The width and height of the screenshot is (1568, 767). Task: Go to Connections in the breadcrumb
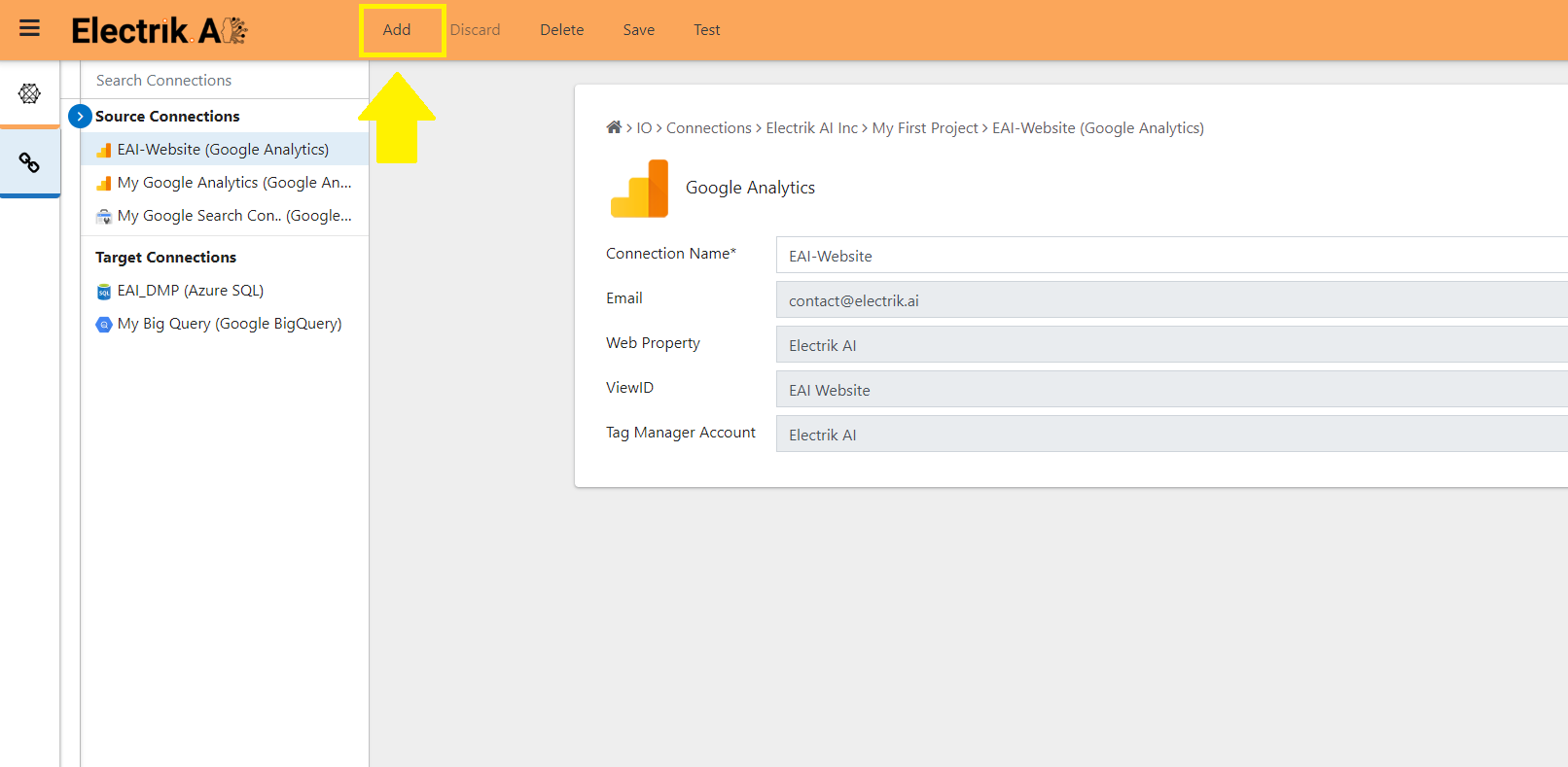pyautogui.click(x=708, y=128)
